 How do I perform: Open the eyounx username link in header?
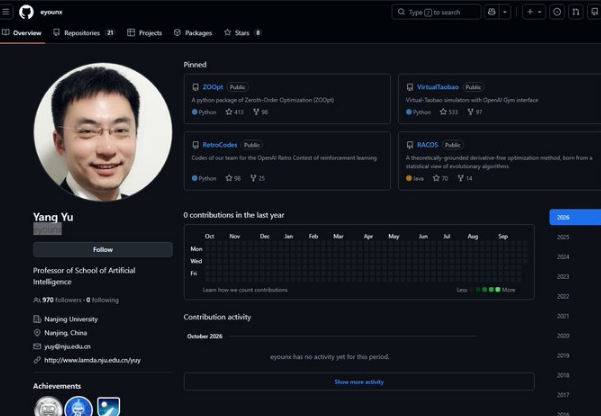pos(51,12)
